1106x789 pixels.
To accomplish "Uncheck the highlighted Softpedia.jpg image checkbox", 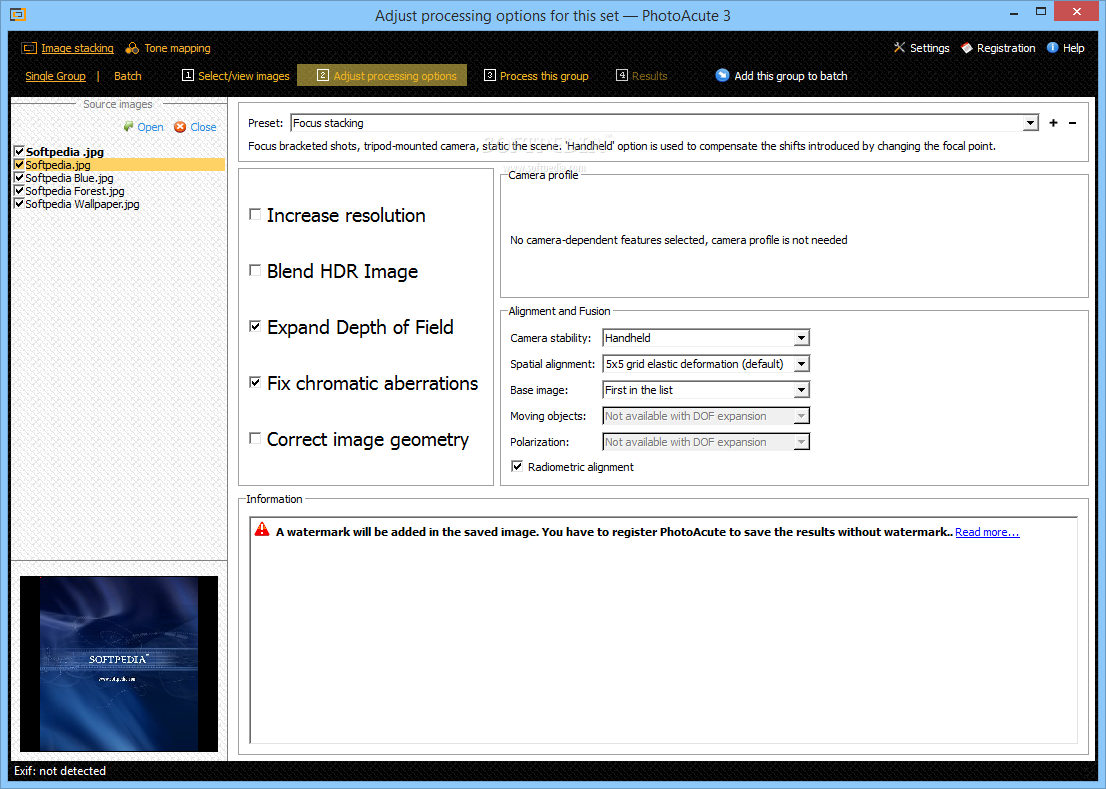I will point(19,164).
